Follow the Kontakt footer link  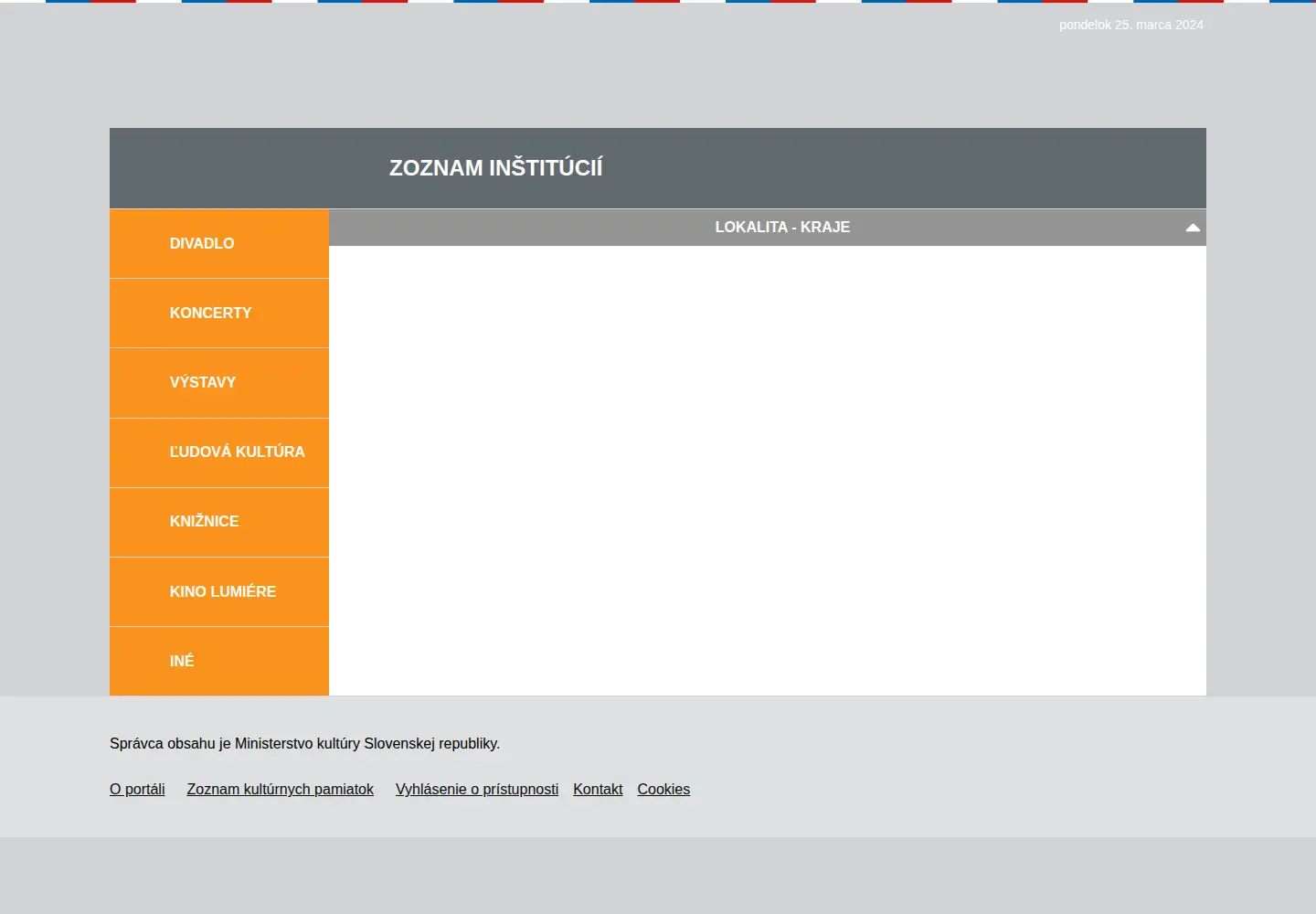[598, 789]
